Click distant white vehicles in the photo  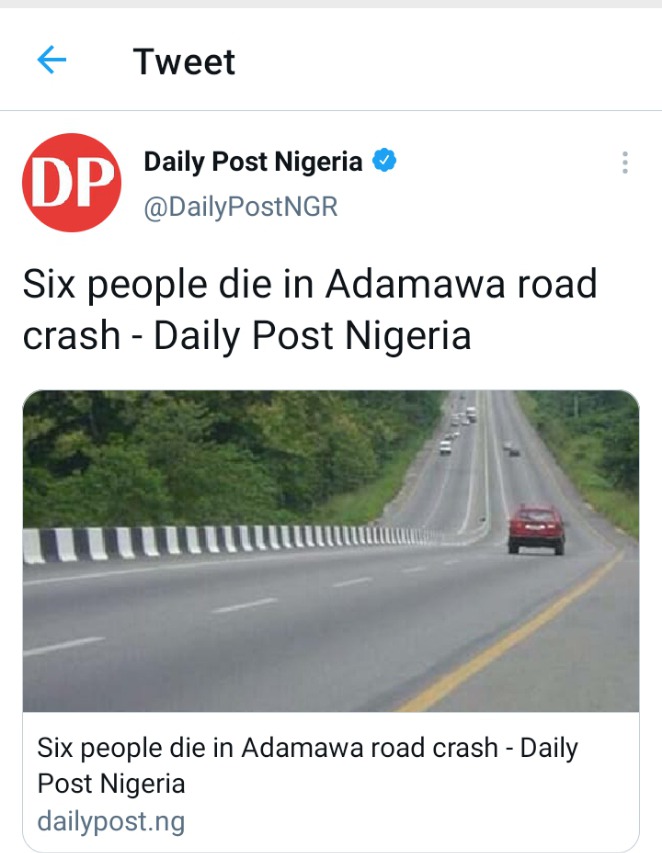[x=459, y=427]
